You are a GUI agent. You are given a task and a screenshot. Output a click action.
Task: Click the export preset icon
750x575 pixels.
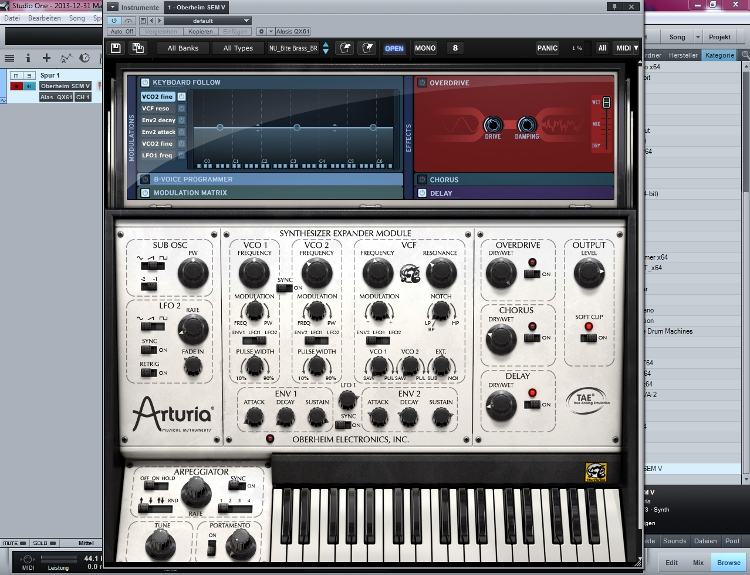[367, 48]
